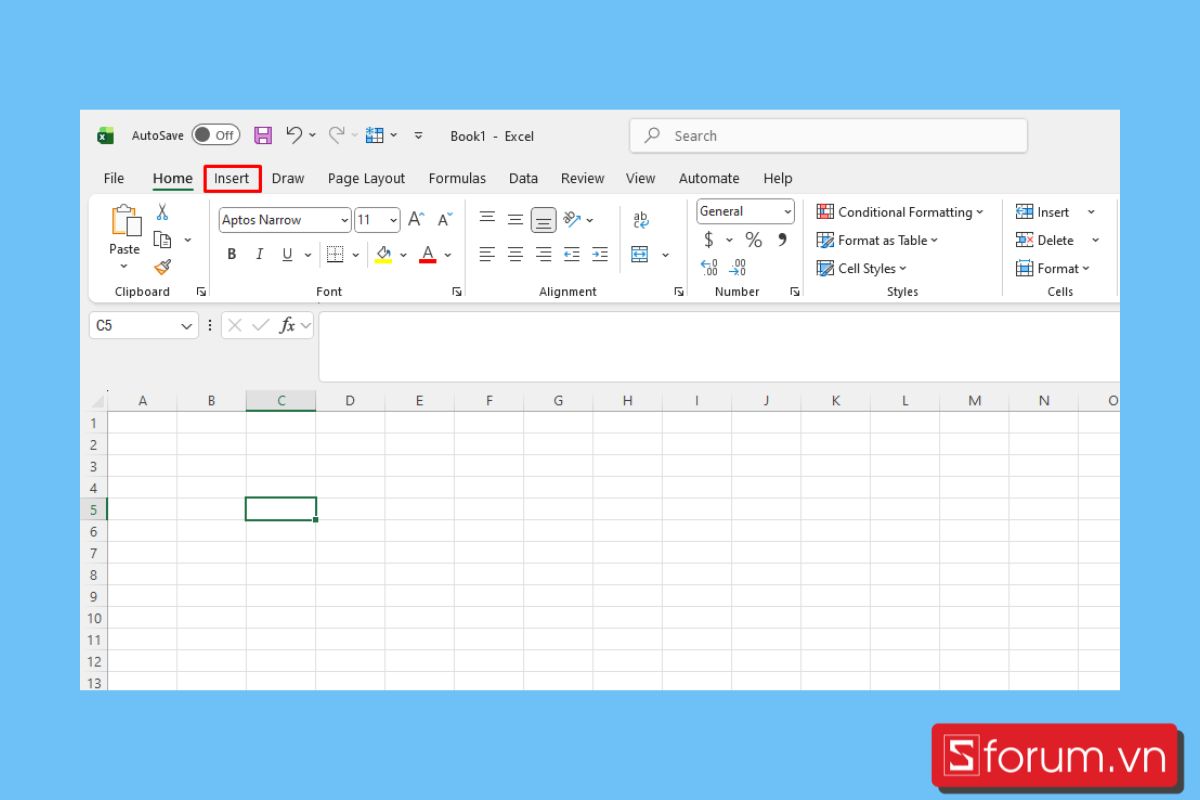Switch to the Draw tab
1200x800 pixels.
click(x=288, y=178)
